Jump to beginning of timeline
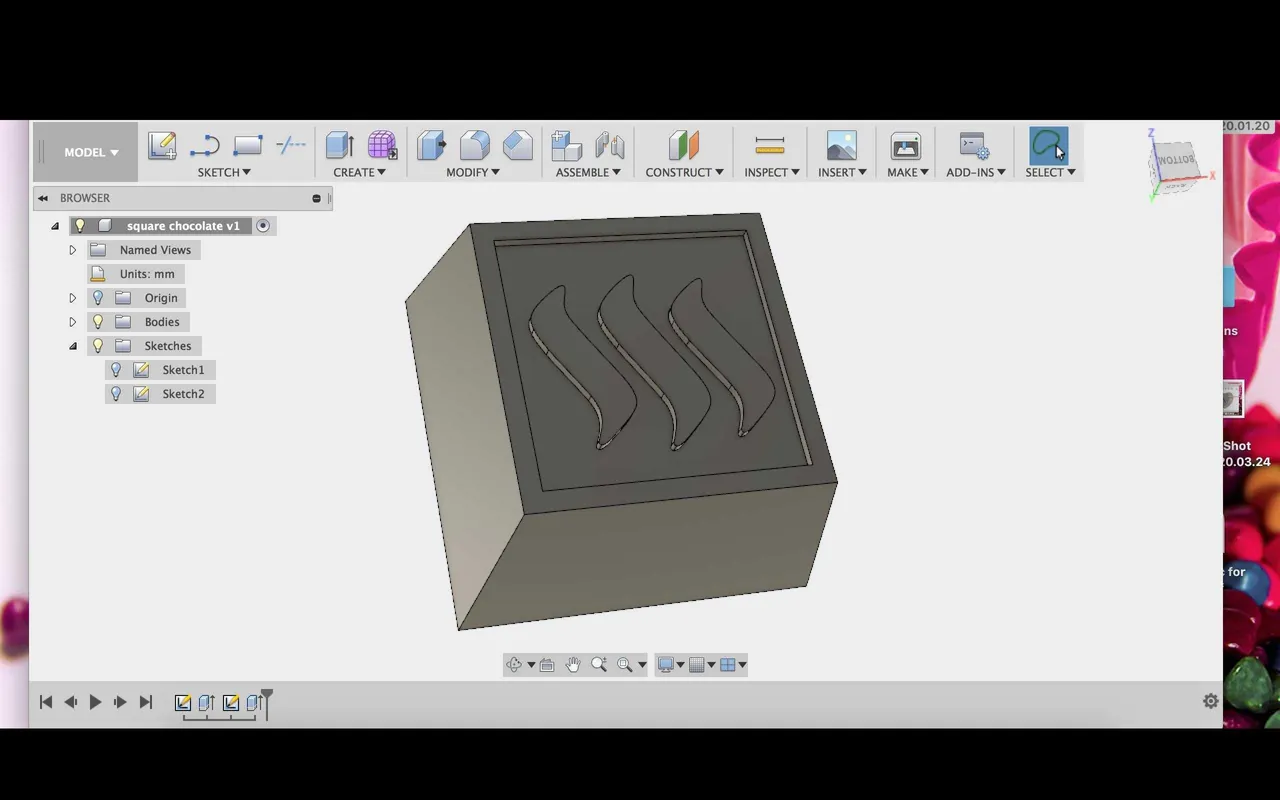The width and height of the screenshot is (1280, 800). 46,702
